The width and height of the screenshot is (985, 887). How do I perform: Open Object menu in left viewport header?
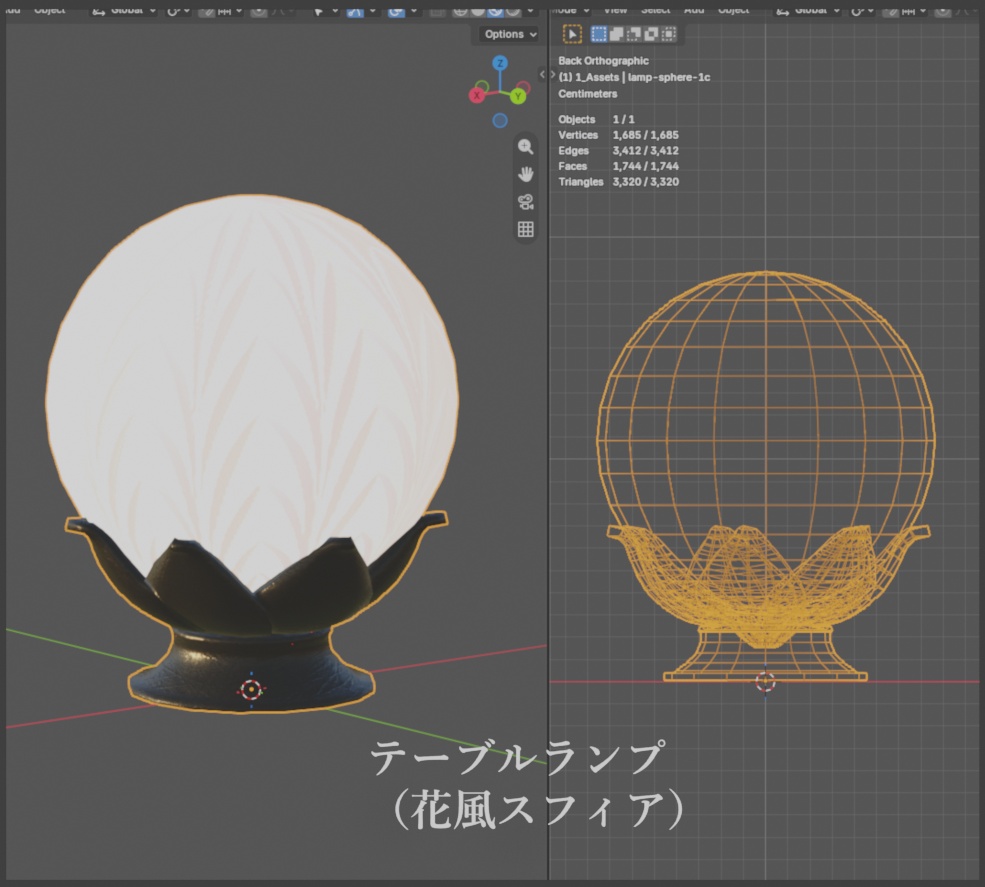[x=50, y=10]
